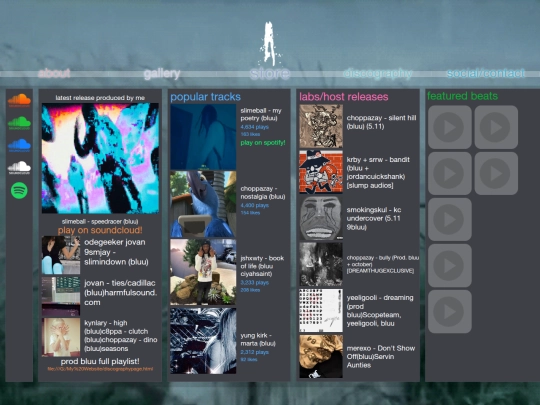Screen dimensions: 540x405
Task: Click '3,233 plays' under book of life
Action: 255,283
